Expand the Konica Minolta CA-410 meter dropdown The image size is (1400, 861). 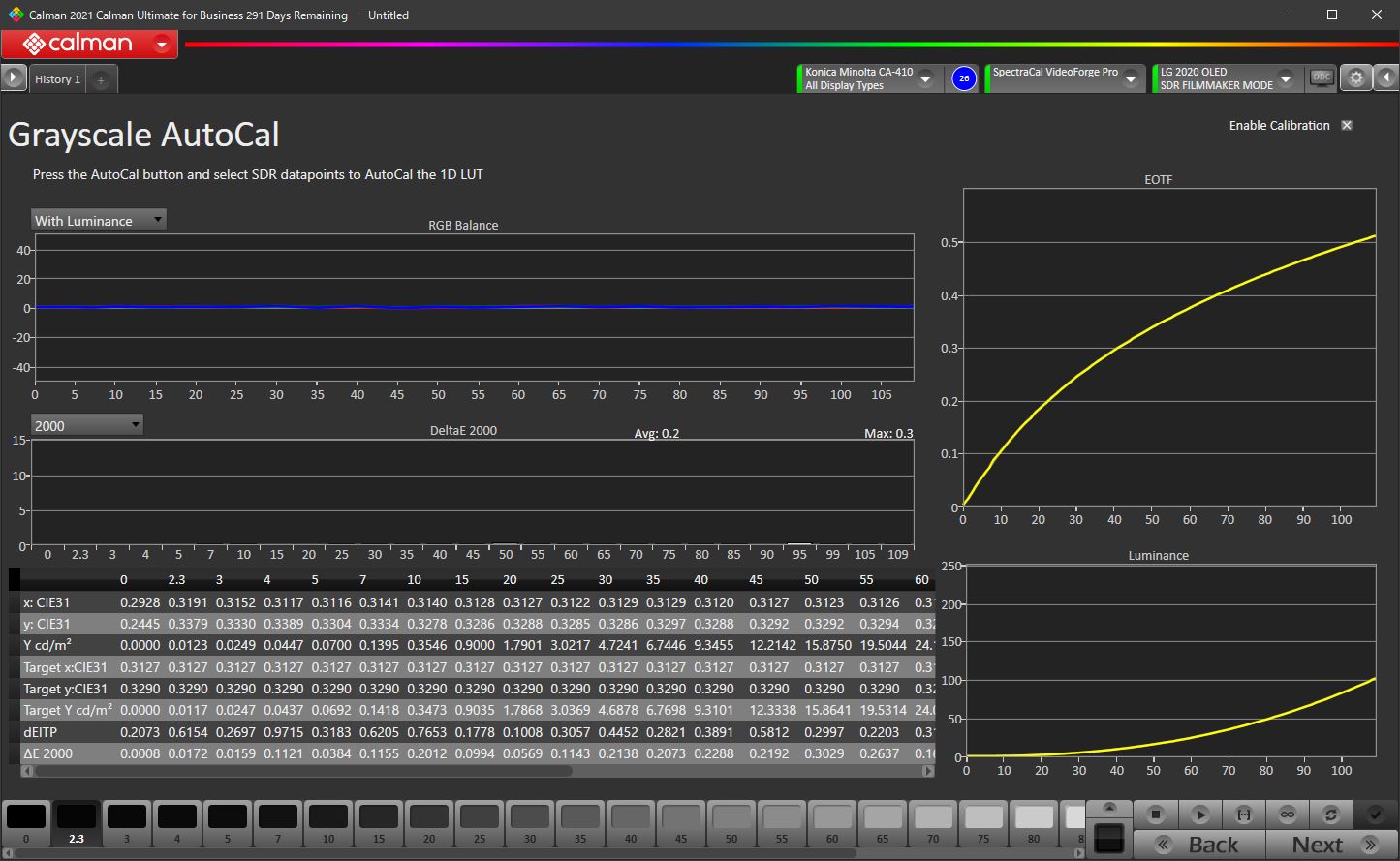925,78
